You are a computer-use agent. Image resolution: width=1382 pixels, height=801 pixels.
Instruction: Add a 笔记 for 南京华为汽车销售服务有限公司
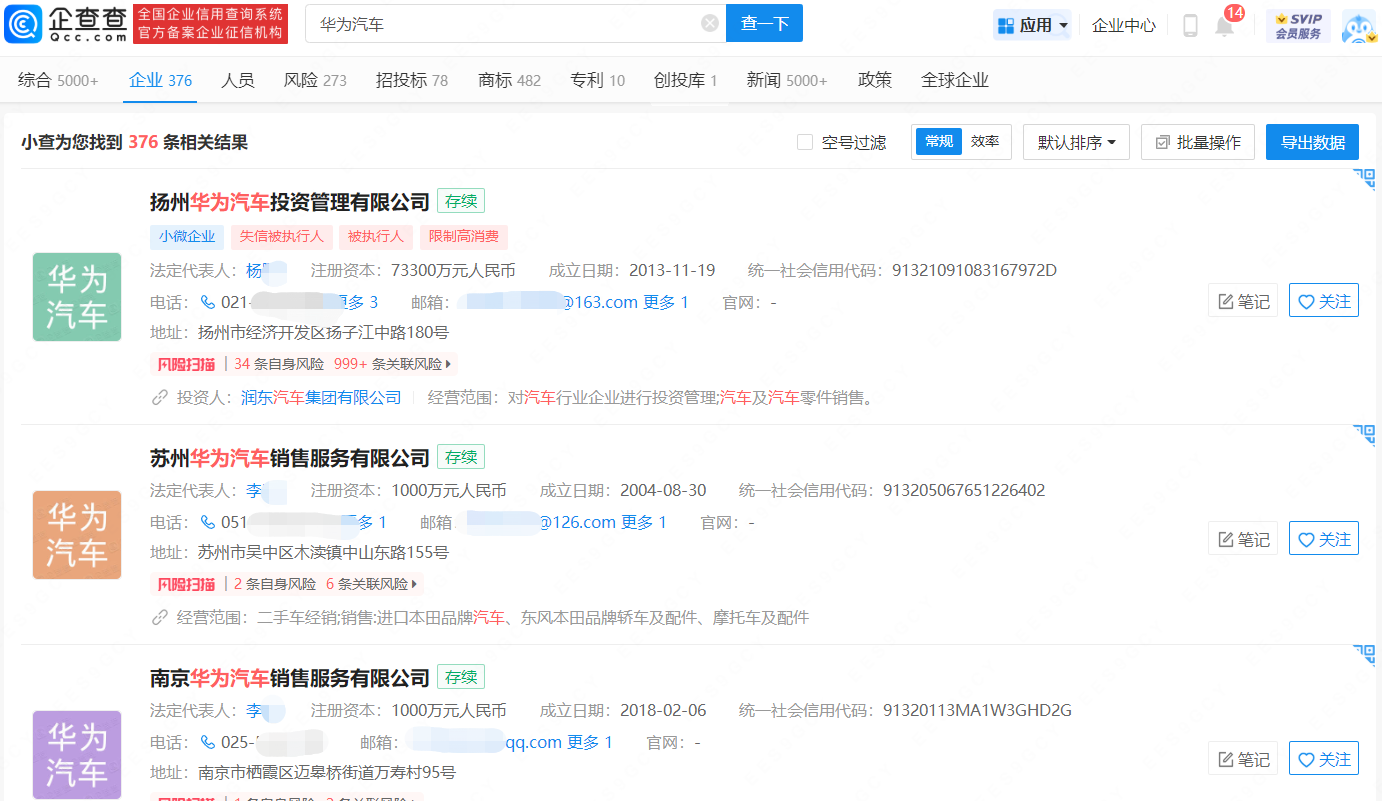pyautogui.click(x=1243, y=759)
